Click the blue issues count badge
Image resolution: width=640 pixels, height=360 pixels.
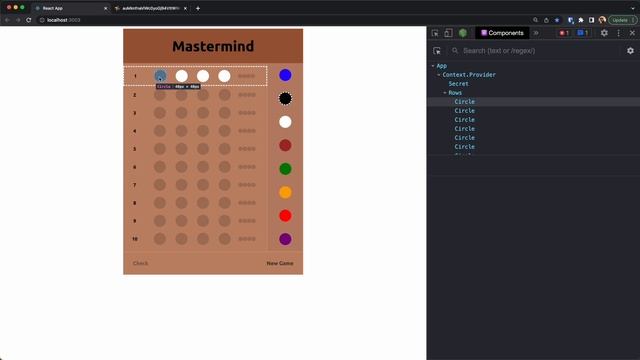coord(582,33)
